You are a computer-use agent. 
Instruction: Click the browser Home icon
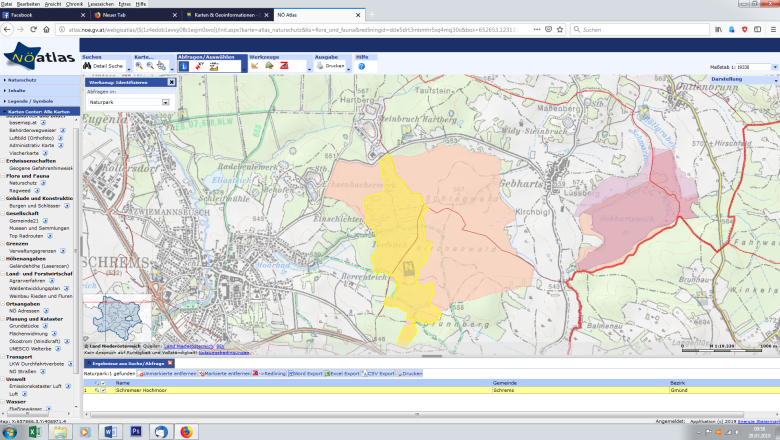click(46, 29)
